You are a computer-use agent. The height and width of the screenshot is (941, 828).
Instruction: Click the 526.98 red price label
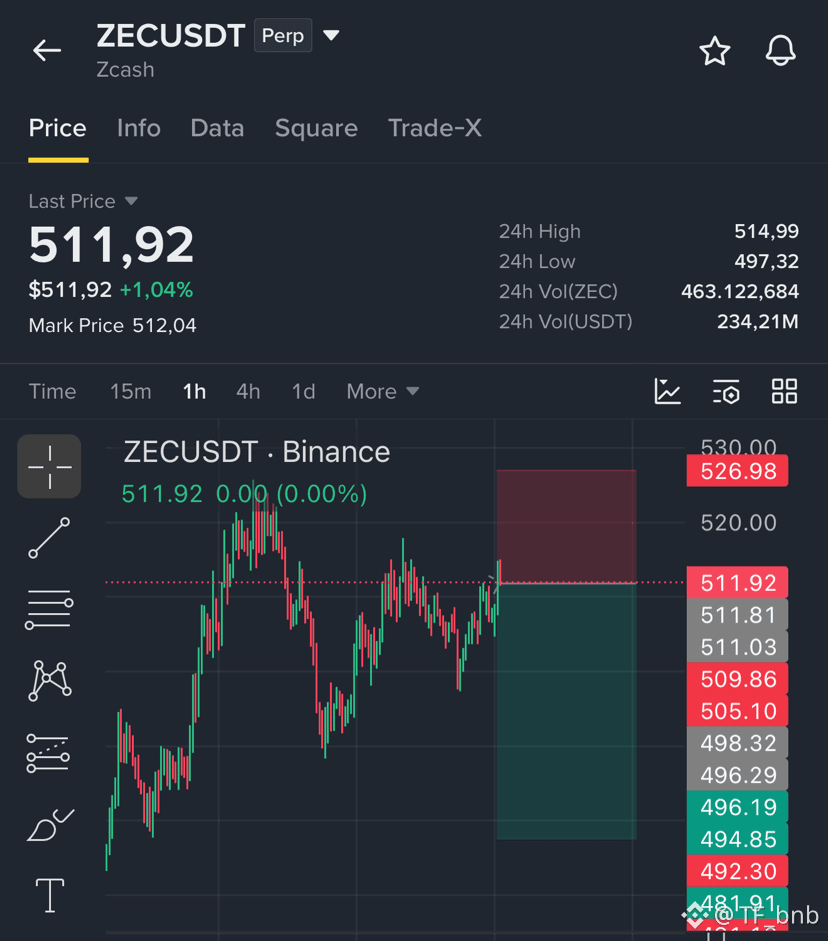(x=737, y=471)
